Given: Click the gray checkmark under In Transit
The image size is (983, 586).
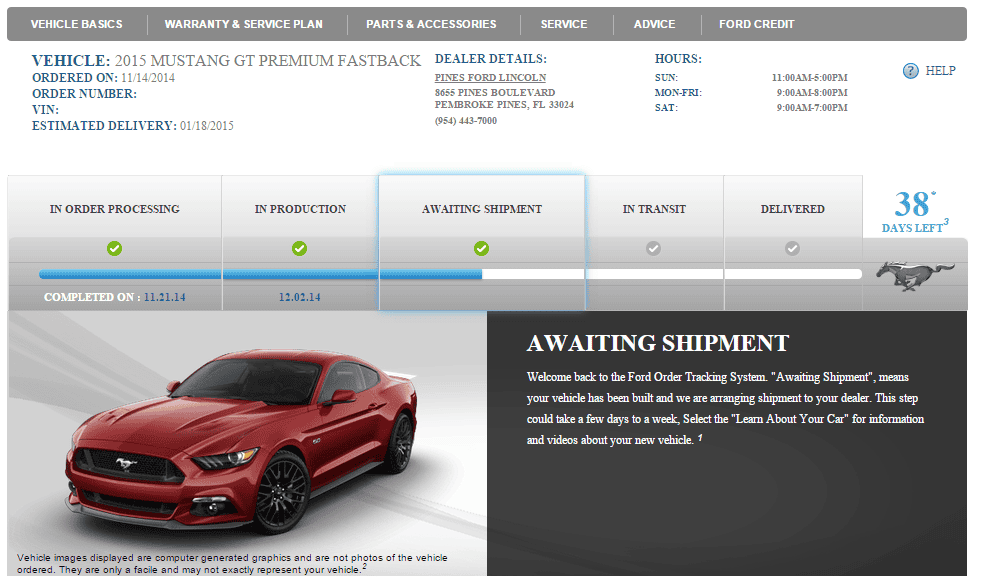Looking at the screenshot, I should [x=653, y=249].
